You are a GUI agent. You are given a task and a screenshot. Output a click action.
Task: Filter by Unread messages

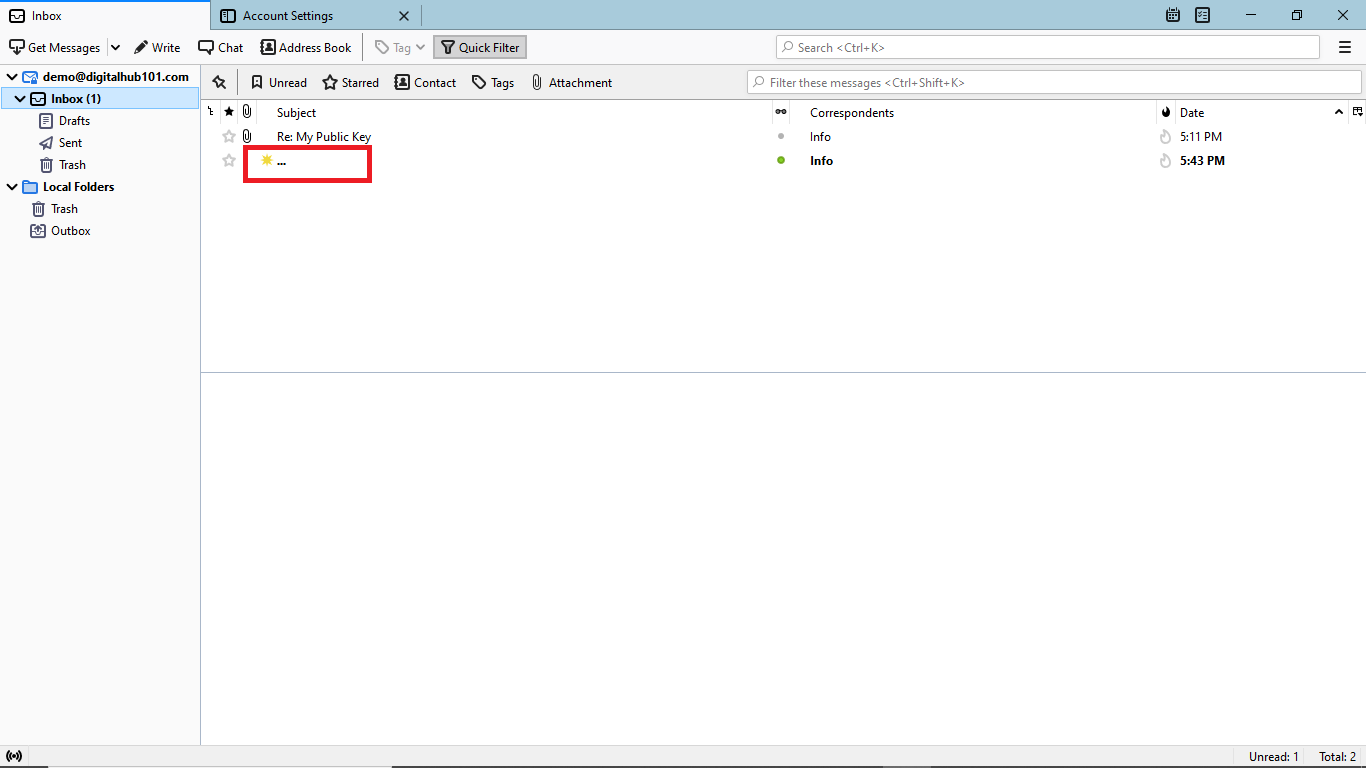(x=278, y=82)
